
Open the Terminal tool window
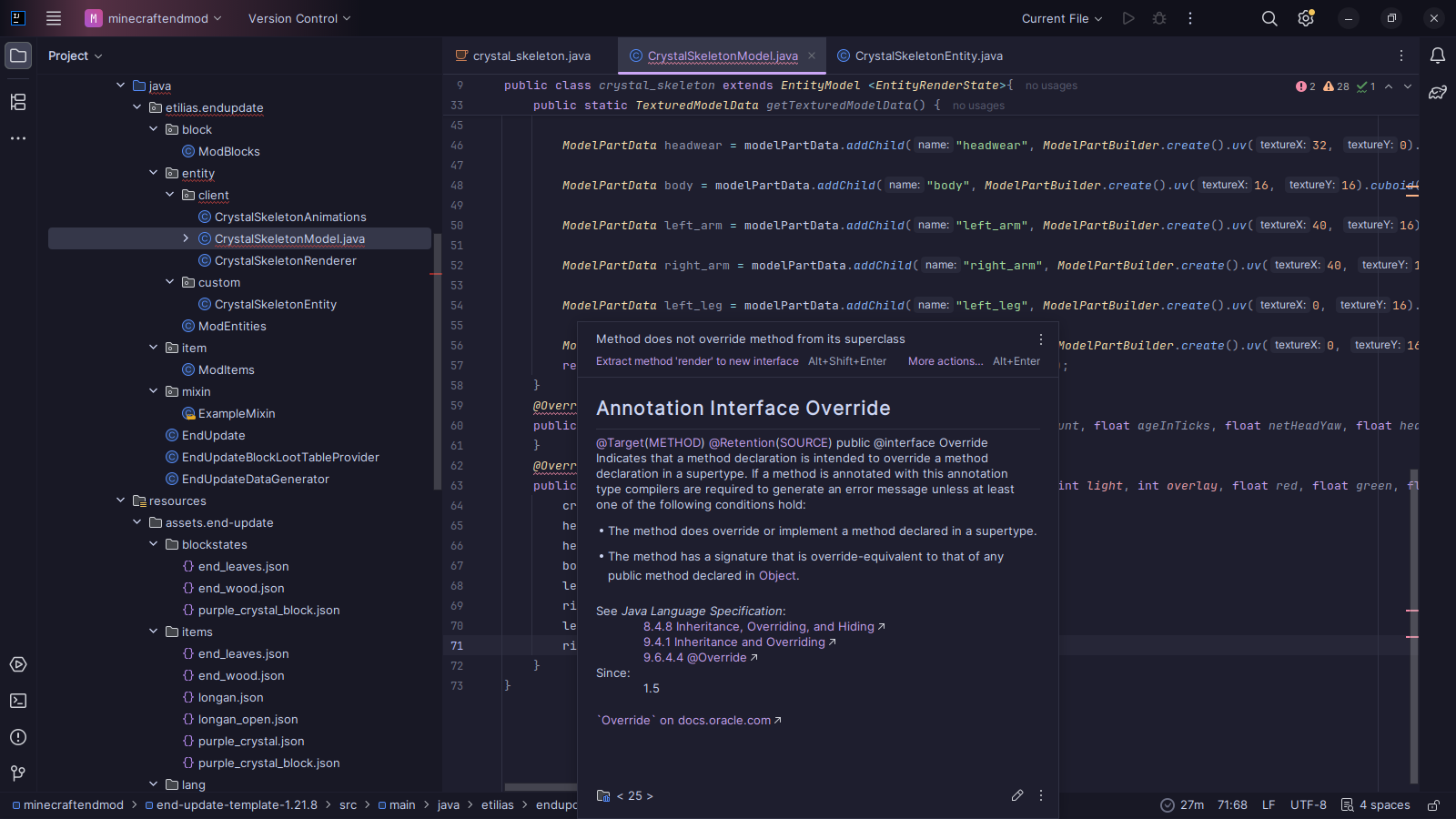click(x=18, y=701)
